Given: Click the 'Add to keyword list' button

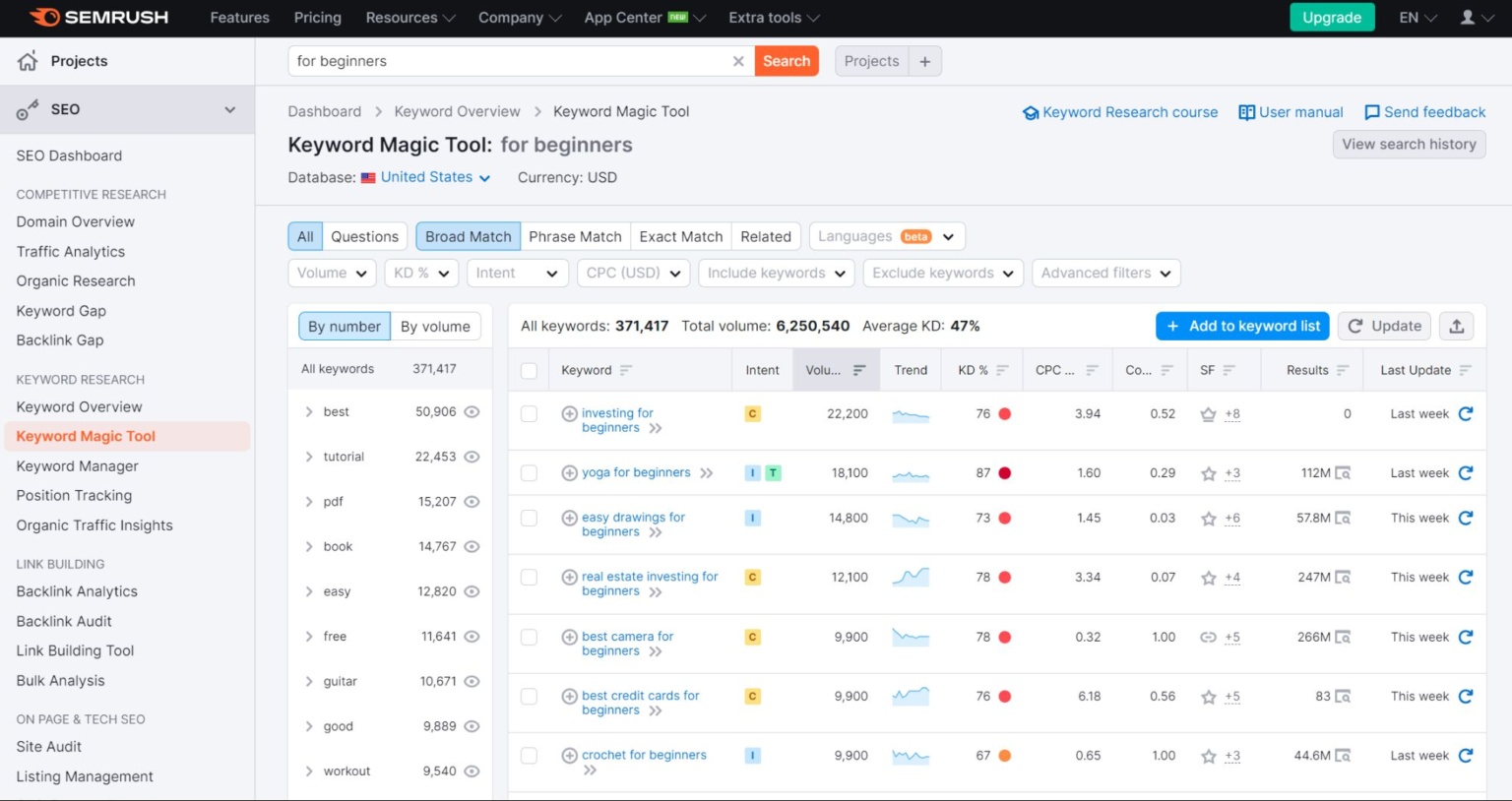Looking at the screenshot, I should [1242, 327].
